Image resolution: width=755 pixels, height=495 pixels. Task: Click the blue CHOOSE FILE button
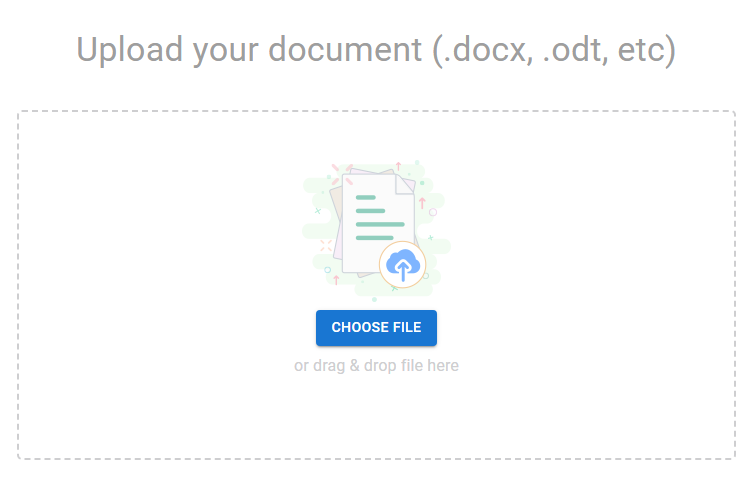[x=376, y=328]
